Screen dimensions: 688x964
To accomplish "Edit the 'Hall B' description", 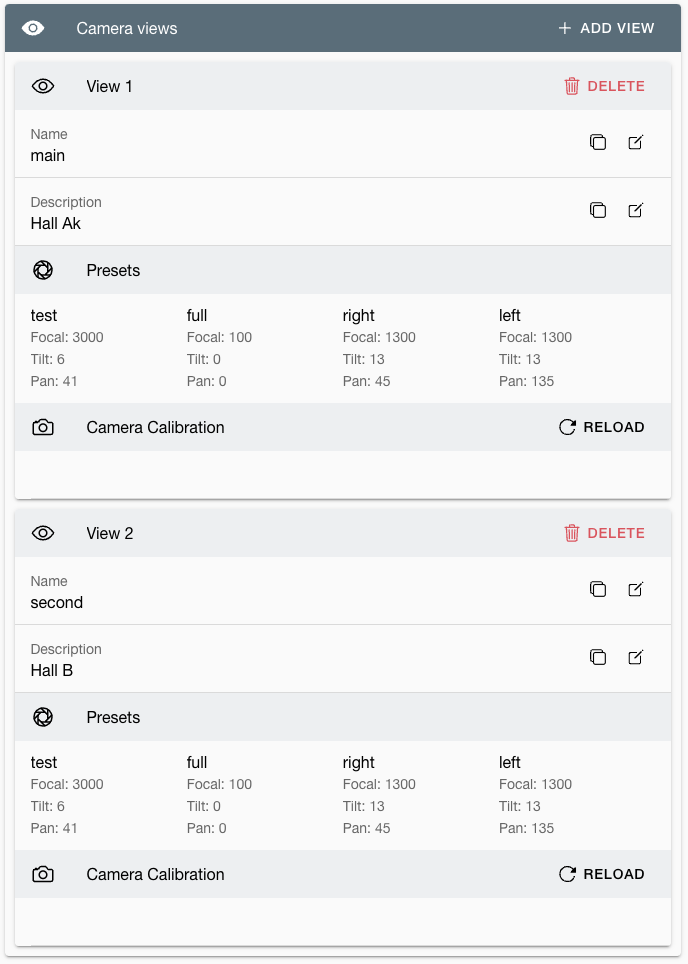I will (636, 657).
